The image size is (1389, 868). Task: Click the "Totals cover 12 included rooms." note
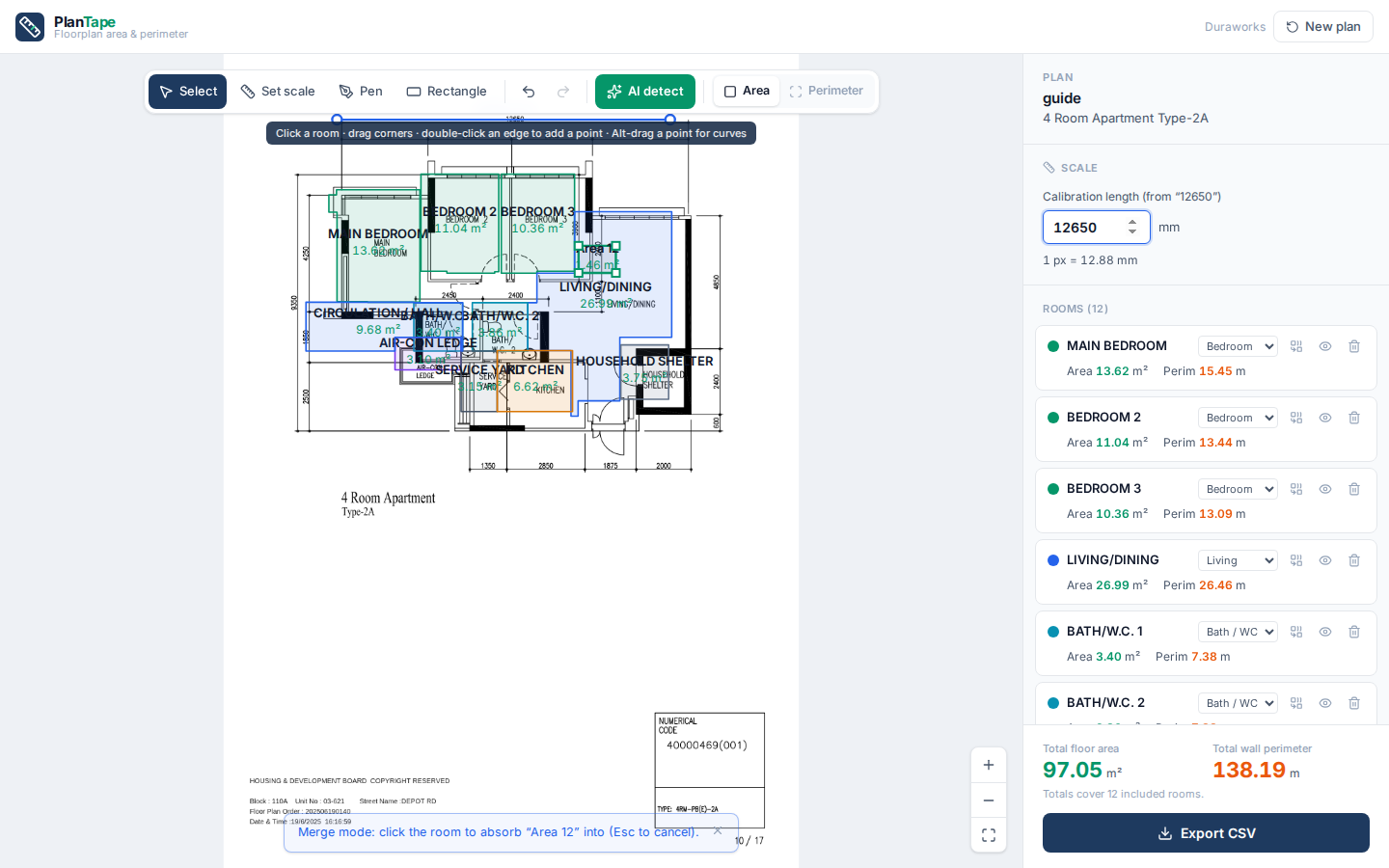1123,795
